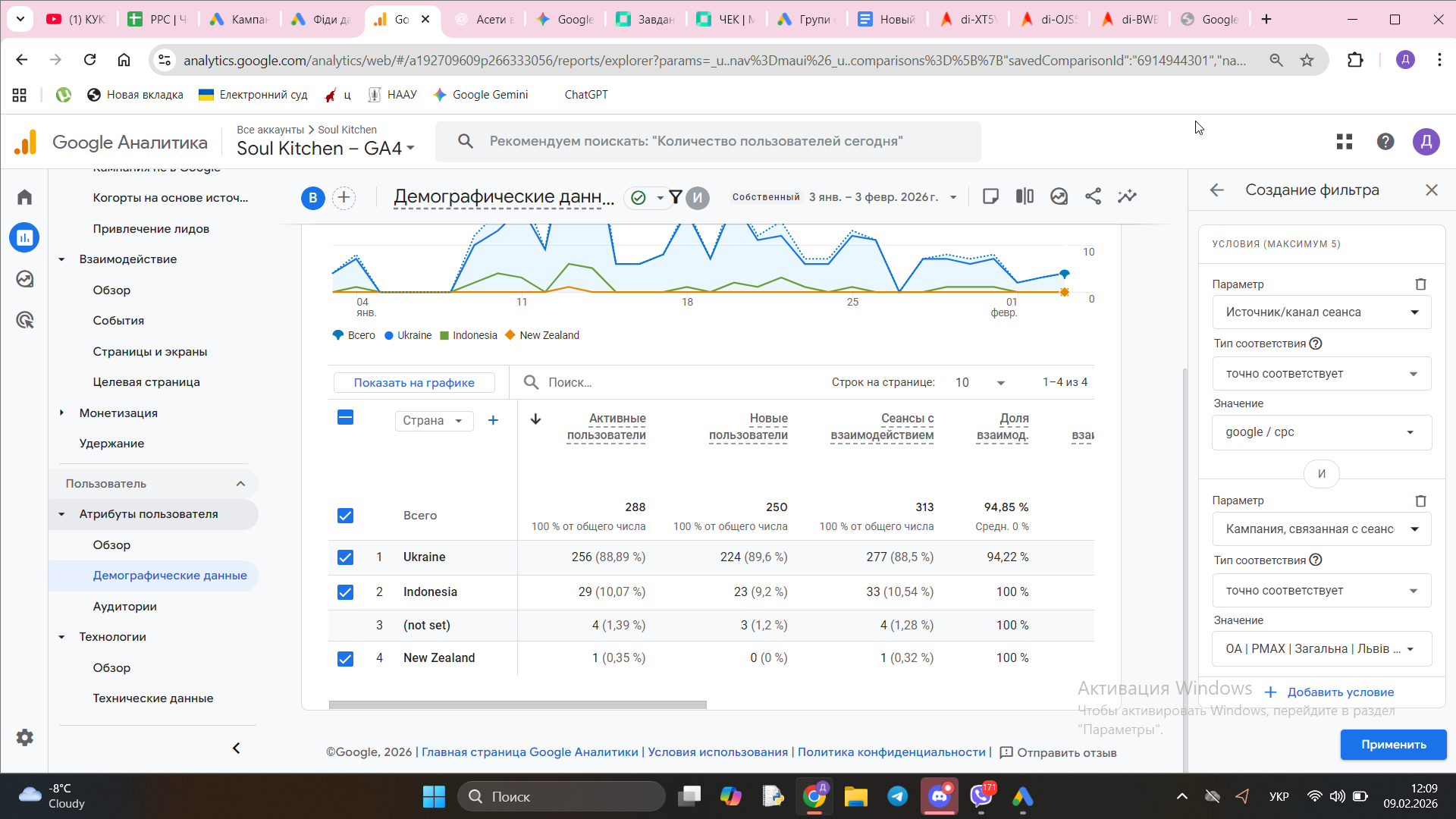Click the share report icon

[x=1093, y=196]
